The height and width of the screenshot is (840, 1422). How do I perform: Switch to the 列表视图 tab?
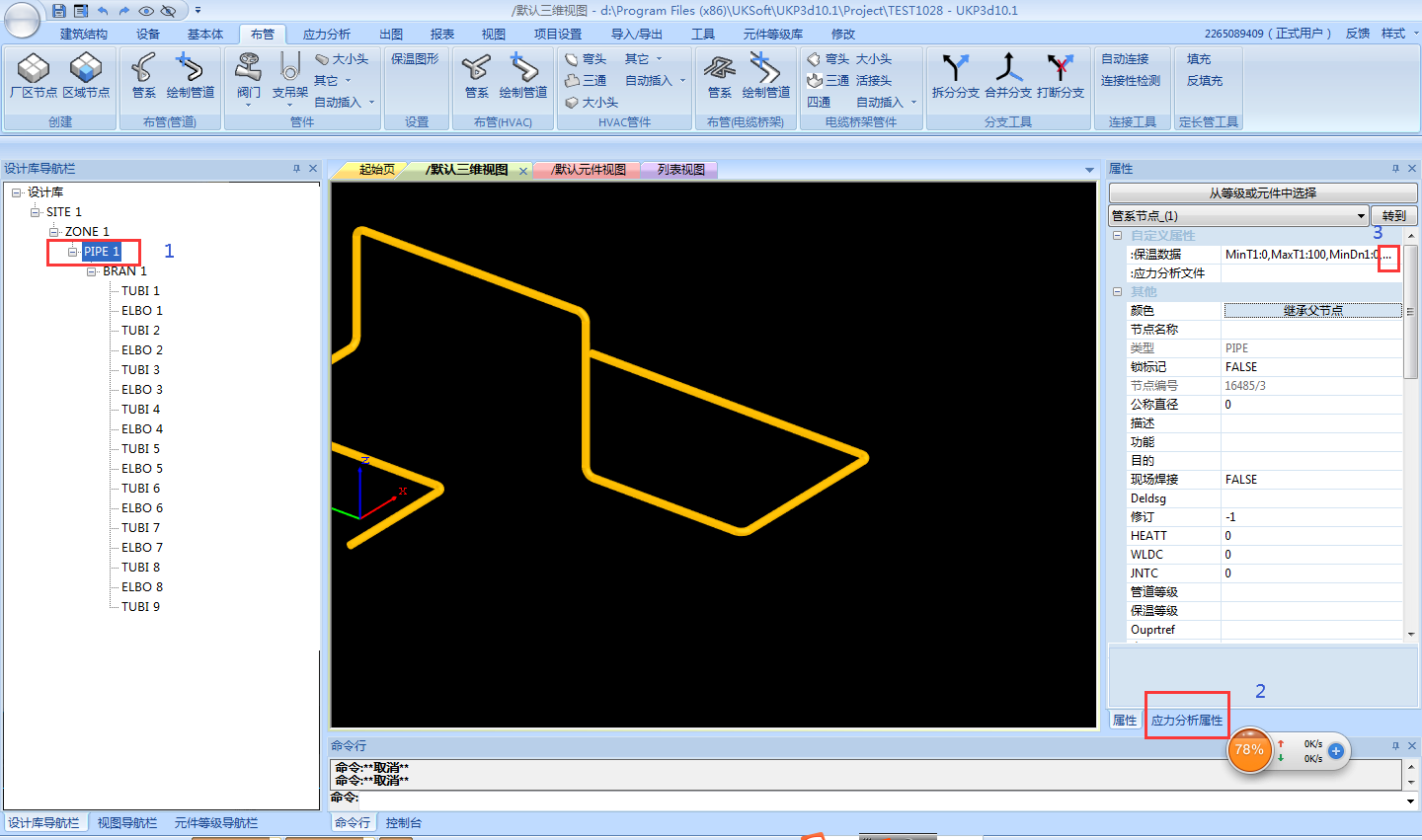[680, 170]
